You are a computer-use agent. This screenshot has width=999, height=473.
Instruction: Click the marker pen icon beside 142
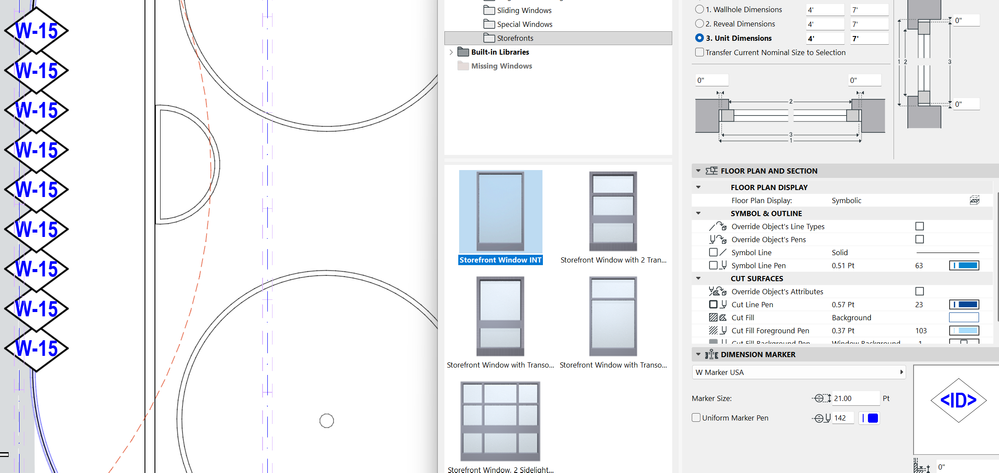coord(821,418)
